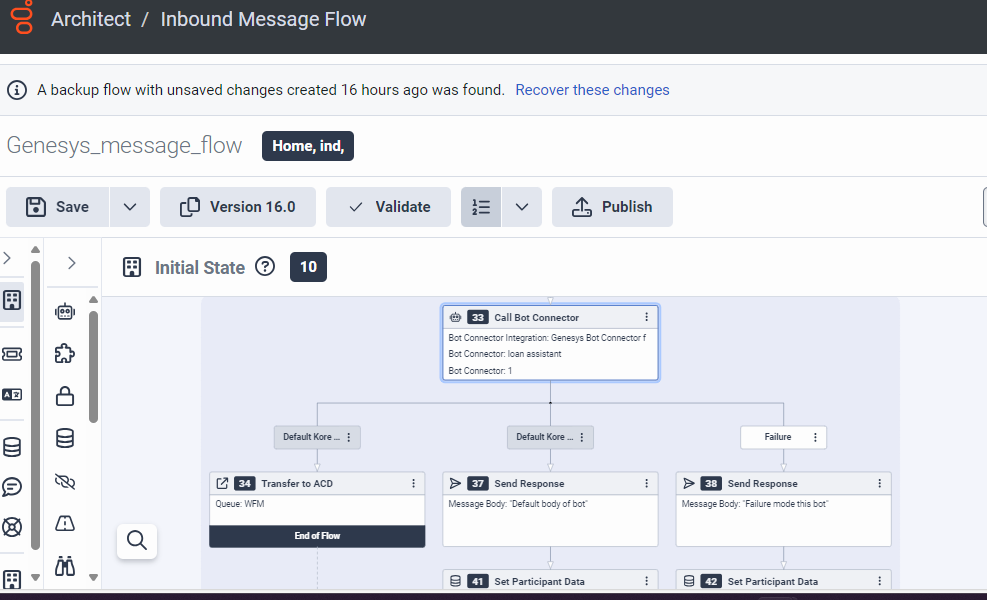Select Send Response action 37
The height and width of the screenshot is (600, 987).
point(551,509)
